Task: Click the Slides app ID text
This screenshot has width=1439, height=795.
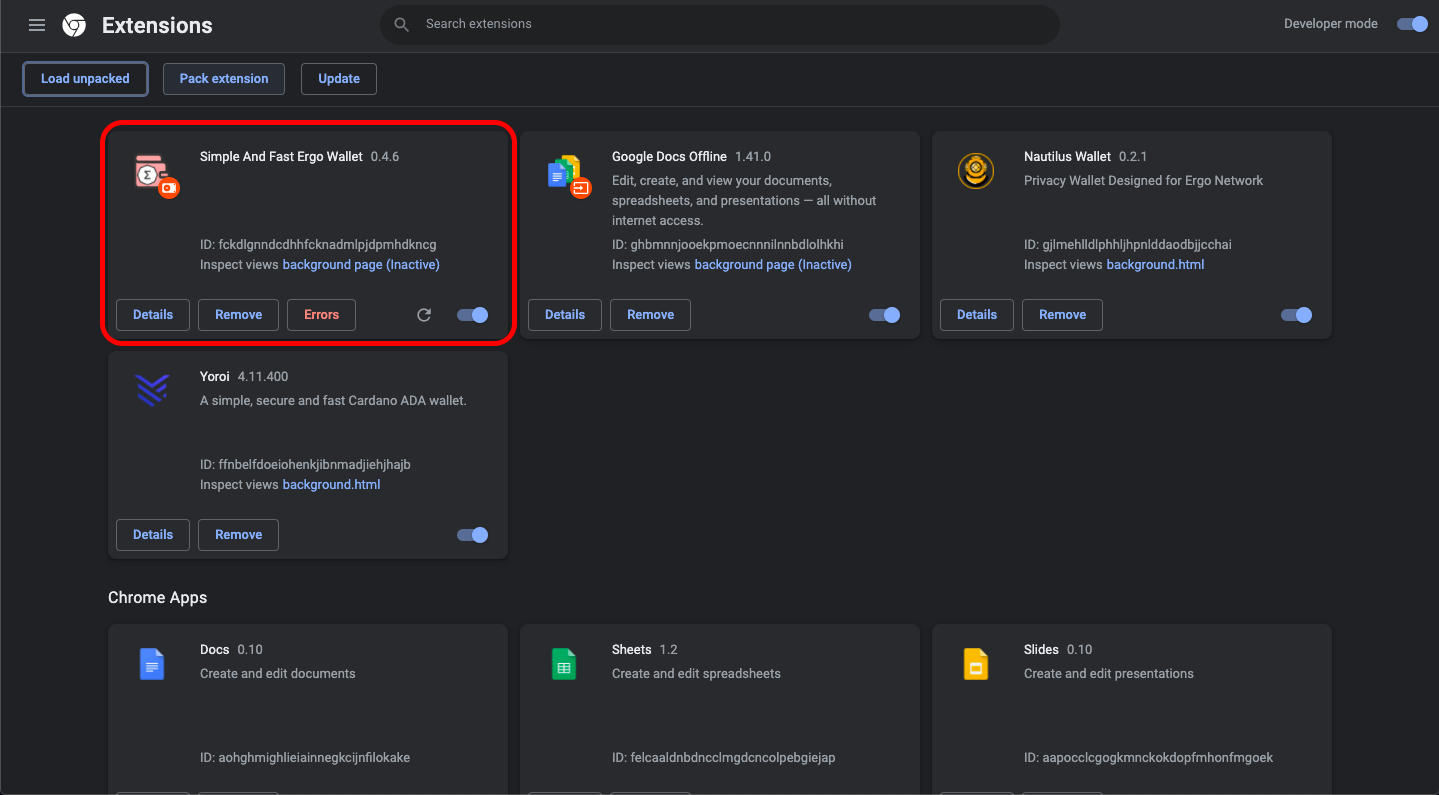Action: point(1149,758)
